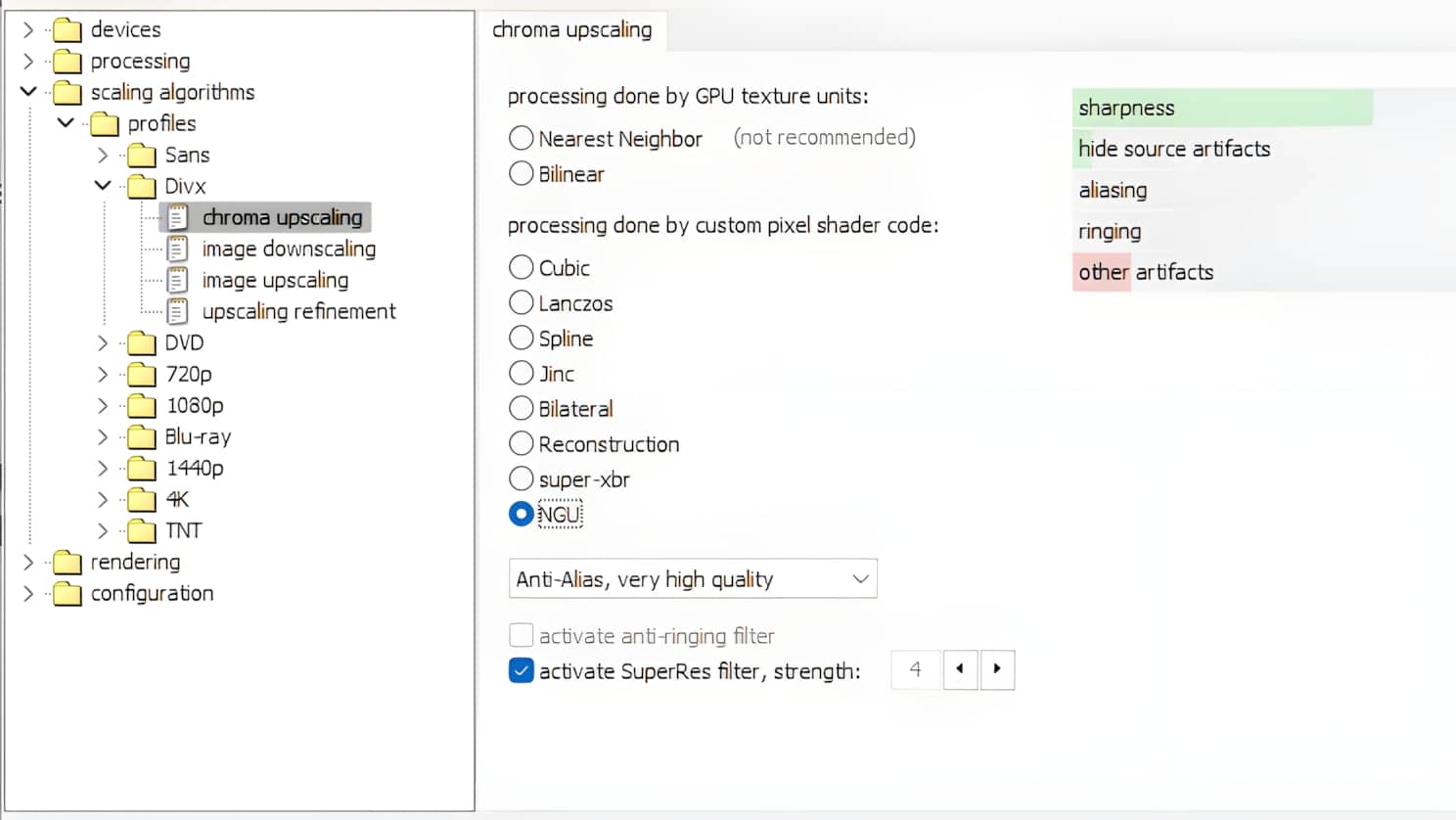The width and height of the screenshot is (1456, 820).
Task: Open the Anti-Alias quality dropdown
Action: point(693,578)
